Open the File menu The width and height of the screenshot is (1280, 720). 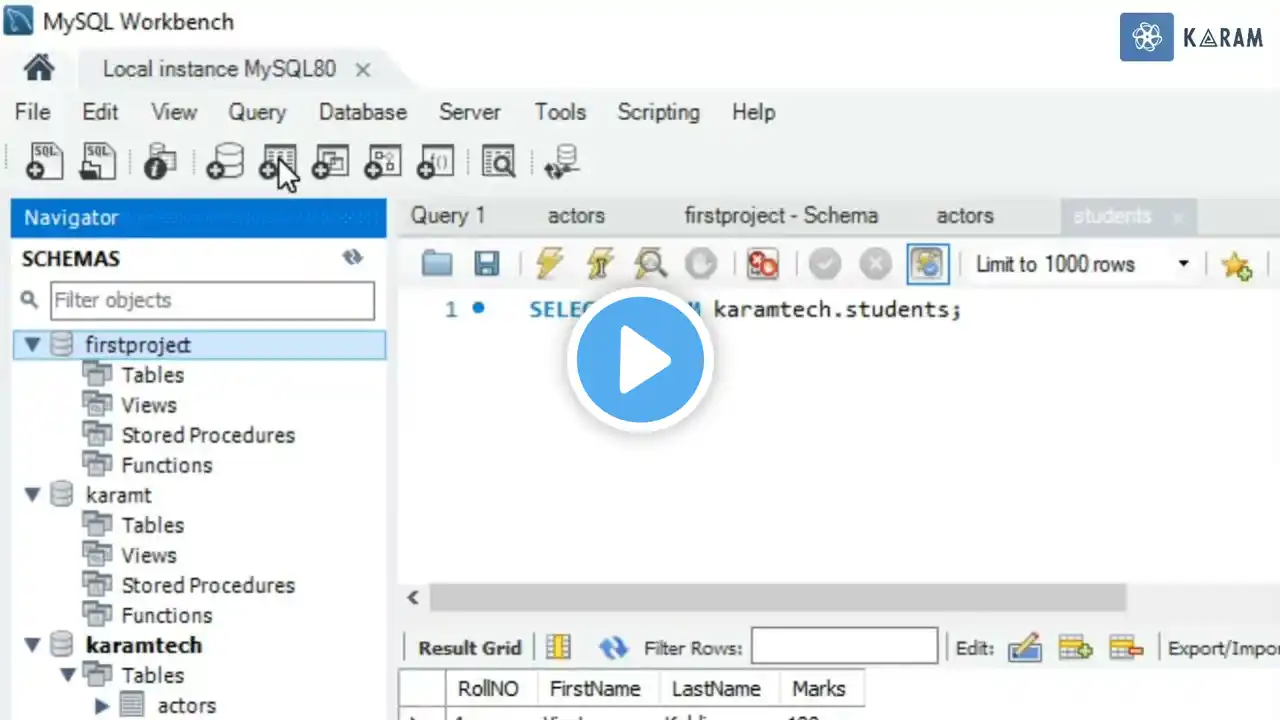pos(33,112)
